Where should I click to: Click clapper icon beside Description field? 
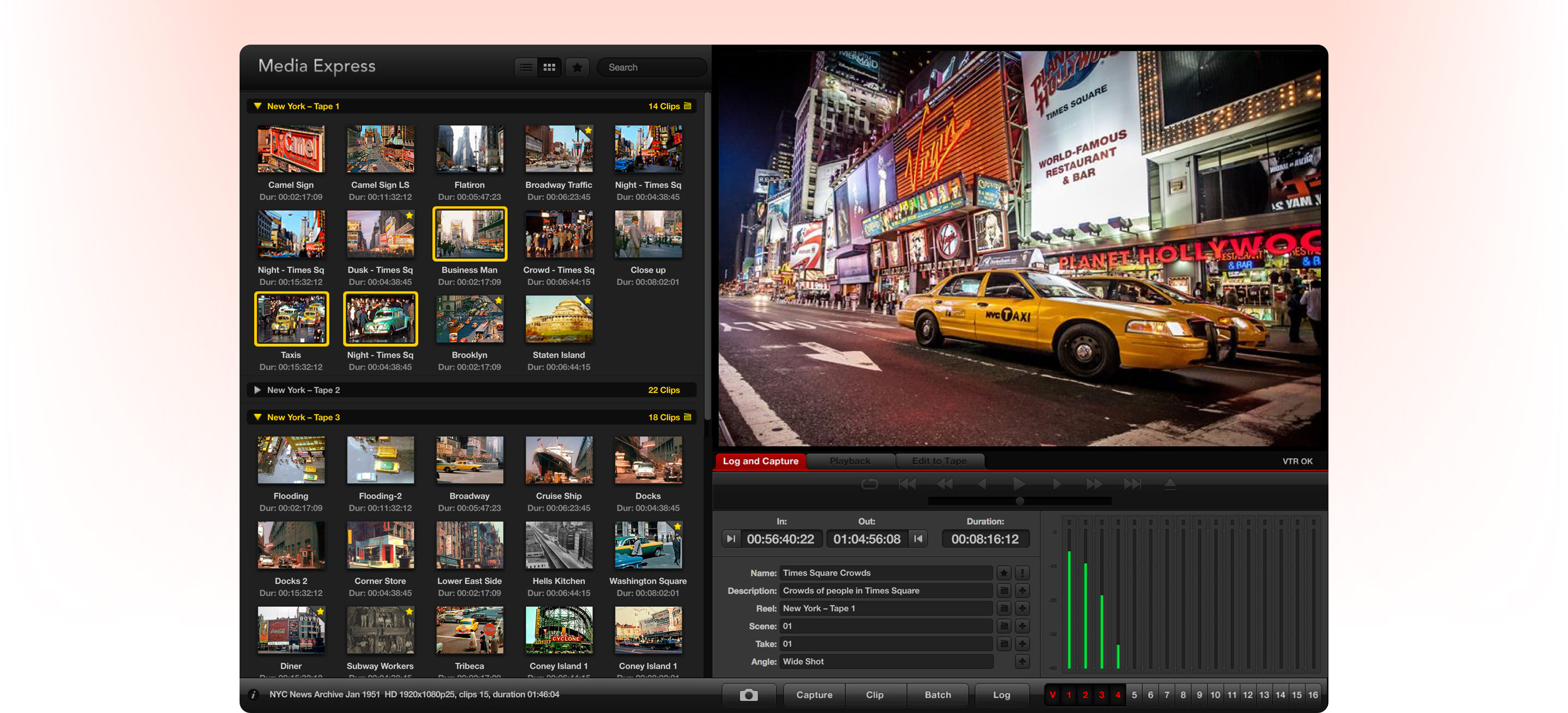coord(1004,590)
